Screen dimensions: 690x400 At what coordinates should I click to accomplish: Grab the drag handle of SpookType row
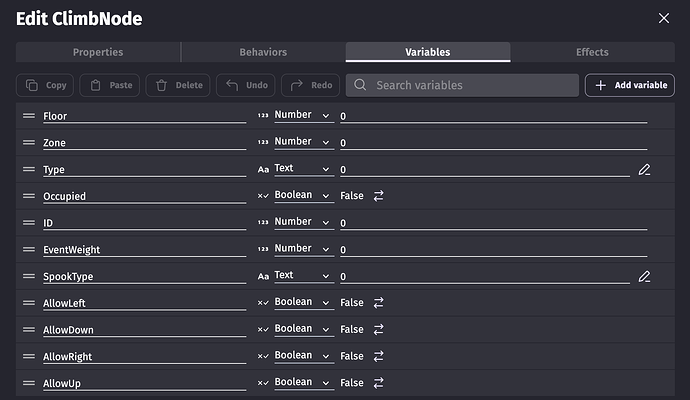29,276
